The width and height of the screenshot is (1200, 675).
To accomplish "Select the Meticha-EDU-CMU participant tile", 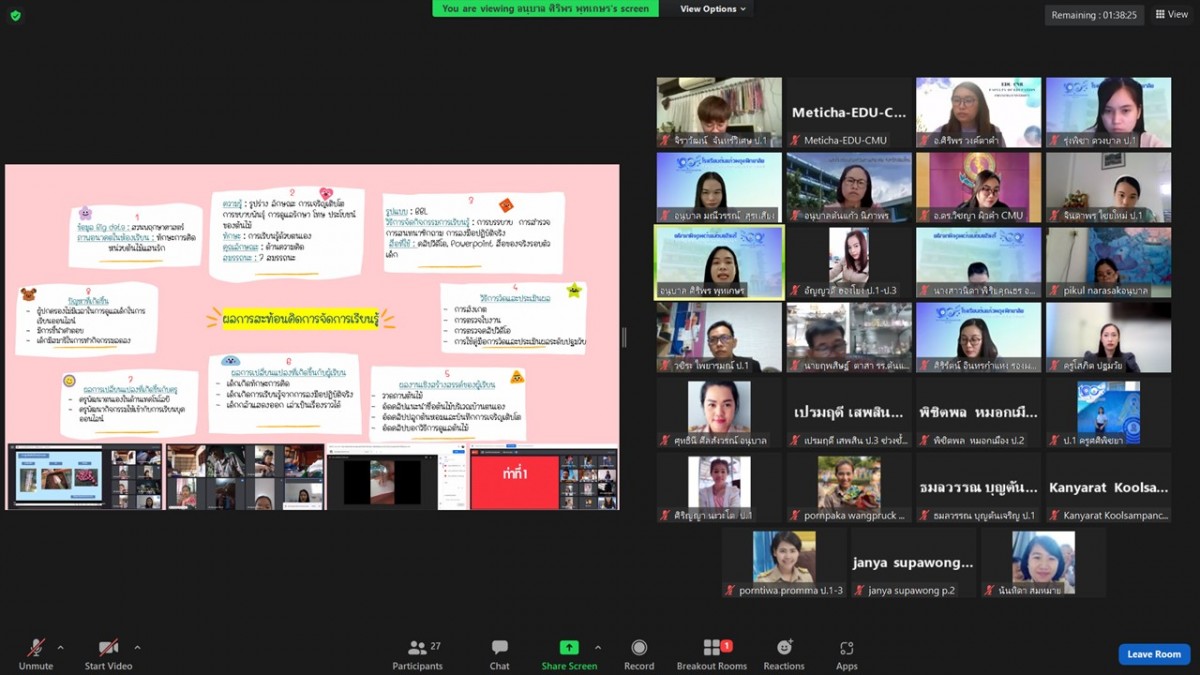I will (x=849, y=113).
